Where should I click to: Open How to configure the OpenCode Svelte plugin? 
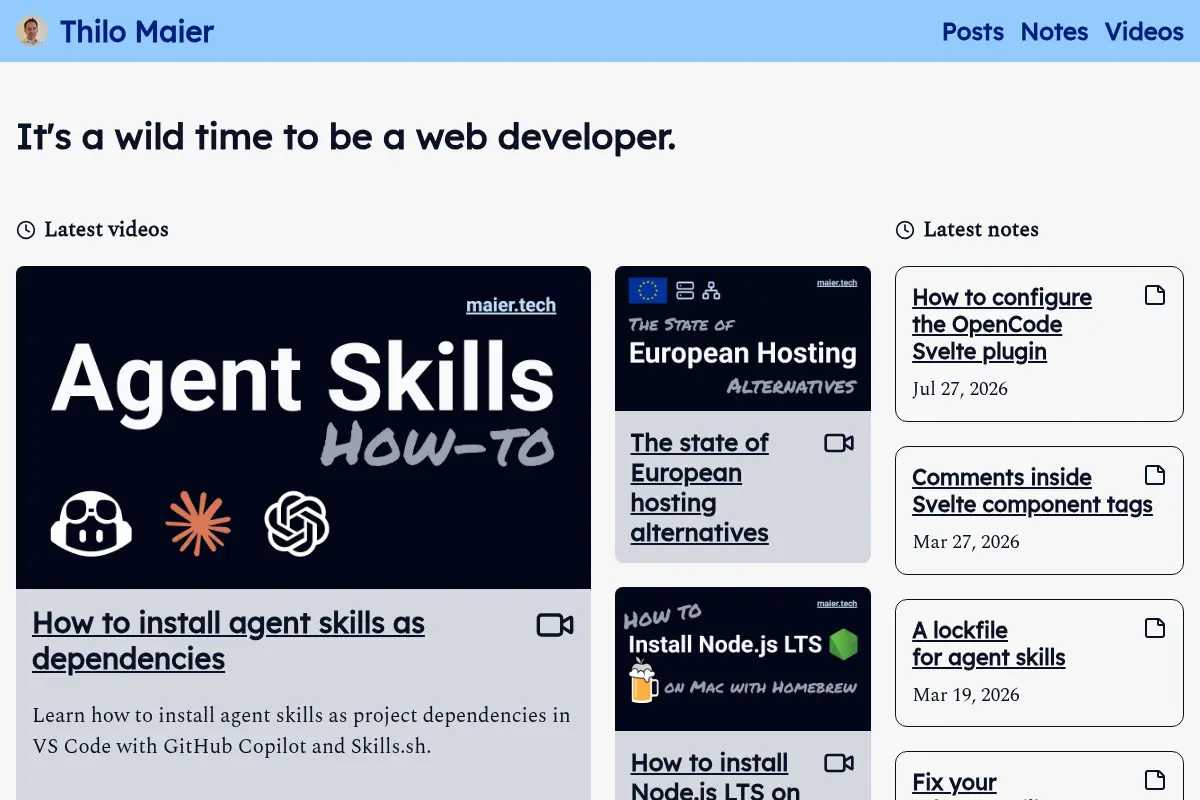click(x=1002, y=324)
